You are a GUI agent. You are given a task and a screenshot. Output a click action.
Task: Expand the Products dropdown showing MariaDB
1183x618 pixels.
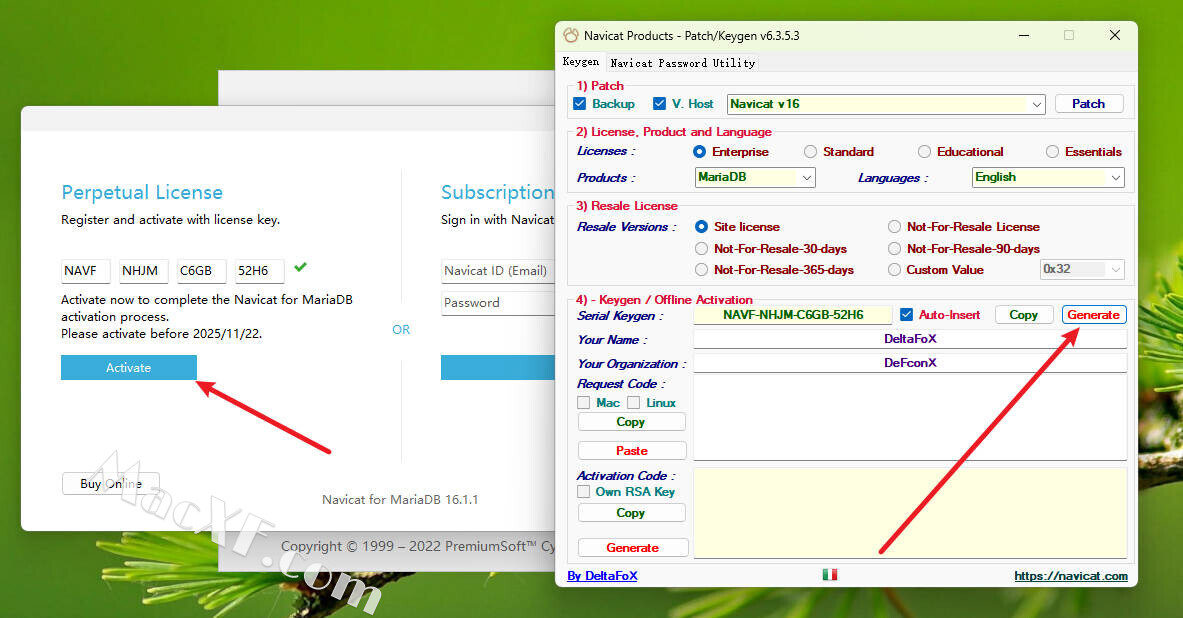point(806,178)
